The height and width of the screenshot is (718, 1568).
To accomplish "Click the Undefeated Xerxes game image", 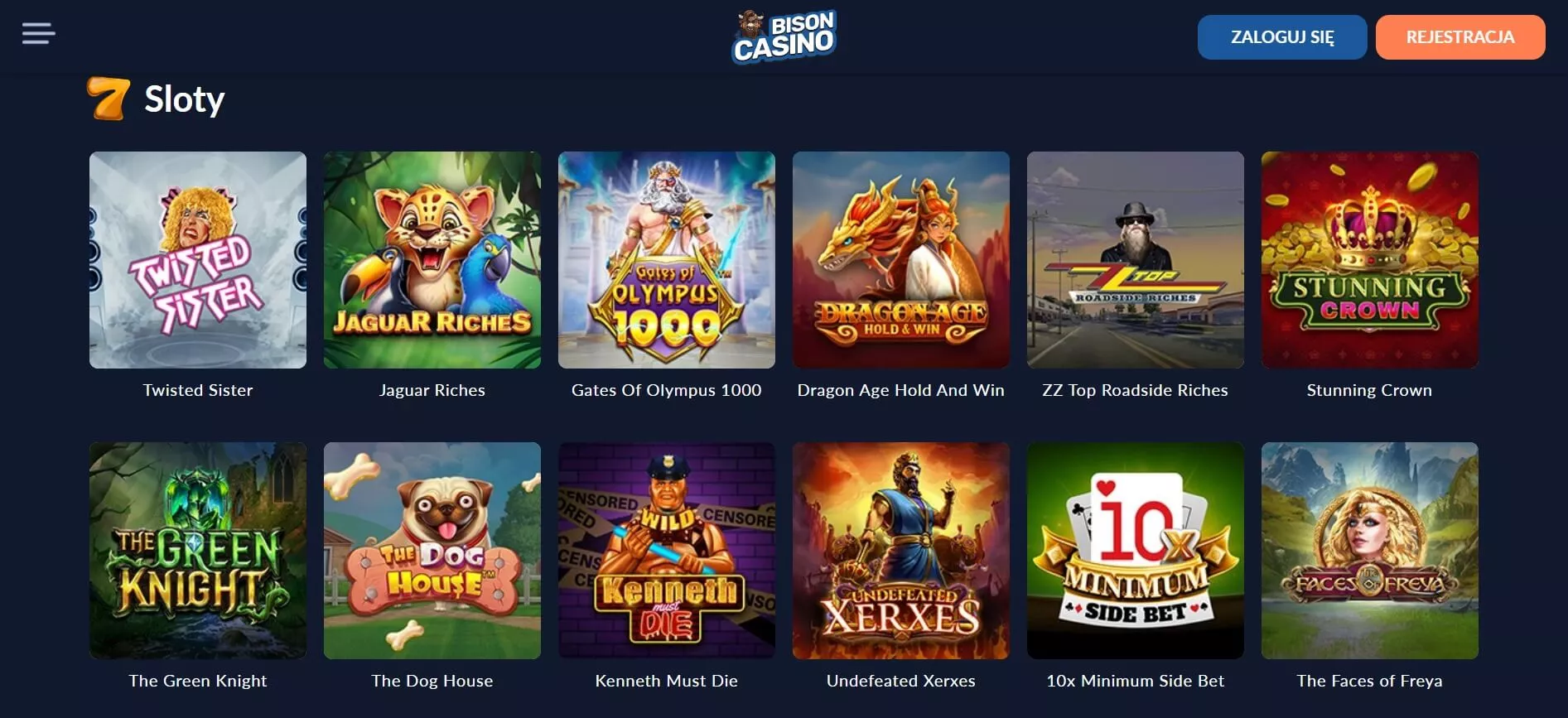I will pyautogui.click(x=901, y=551).
